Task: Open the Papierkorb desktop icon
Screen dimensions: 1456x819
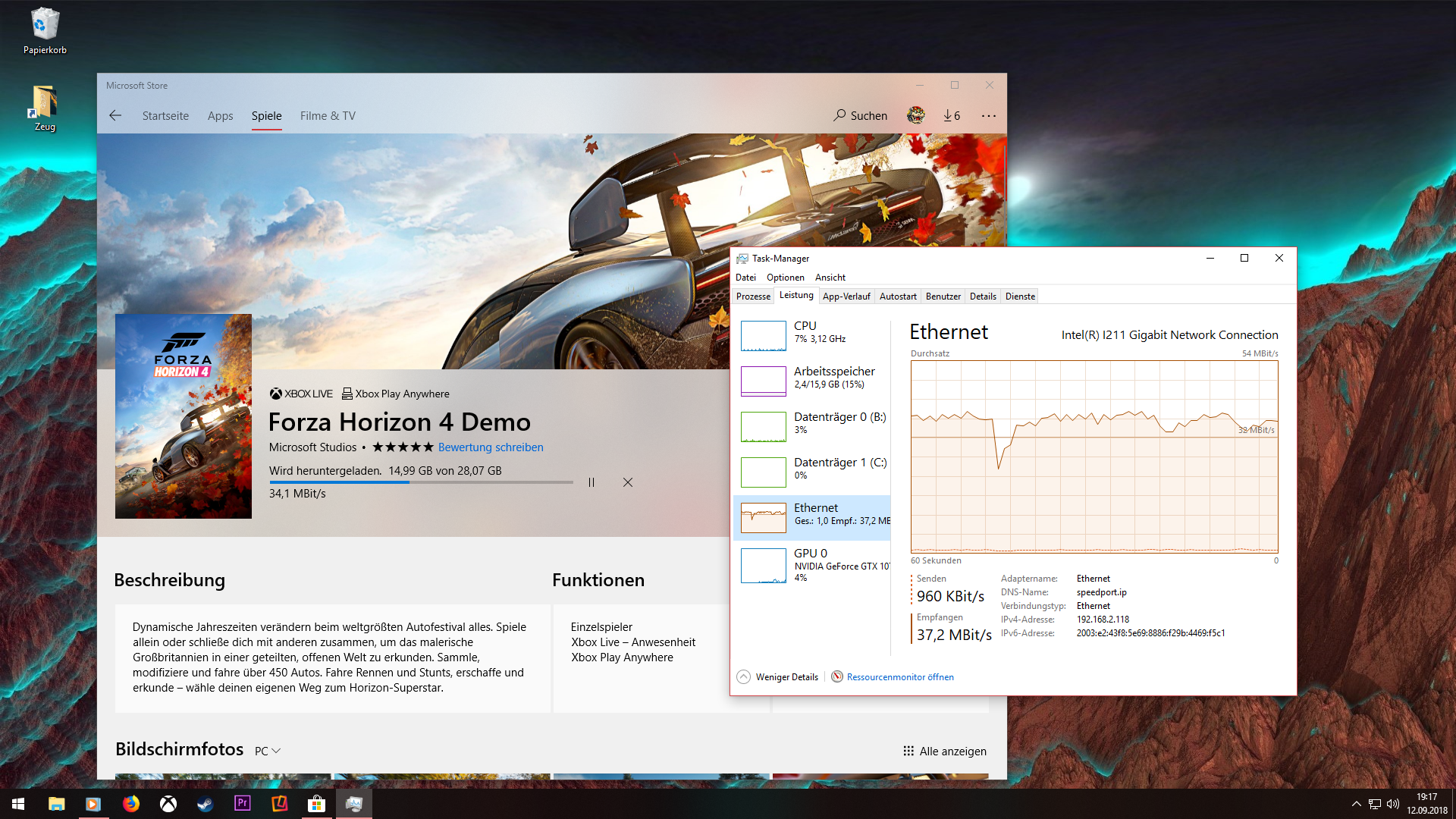Action: pyautogui.click(x=45, y=31)
